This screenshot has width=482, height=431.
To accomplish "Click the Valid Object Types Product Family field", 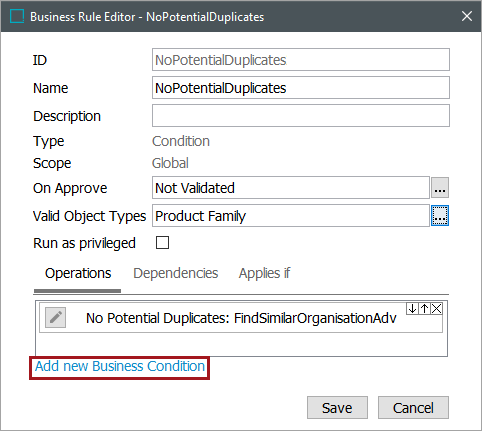I will coord(291,216).
